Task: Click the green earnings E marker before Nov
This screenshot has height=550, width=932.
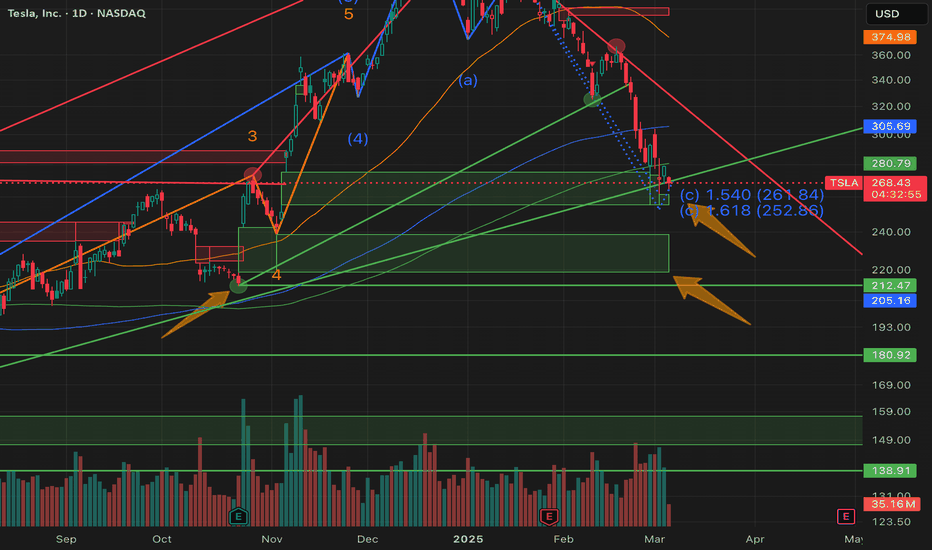Action: pyautogui.click(x=238, y=516)
